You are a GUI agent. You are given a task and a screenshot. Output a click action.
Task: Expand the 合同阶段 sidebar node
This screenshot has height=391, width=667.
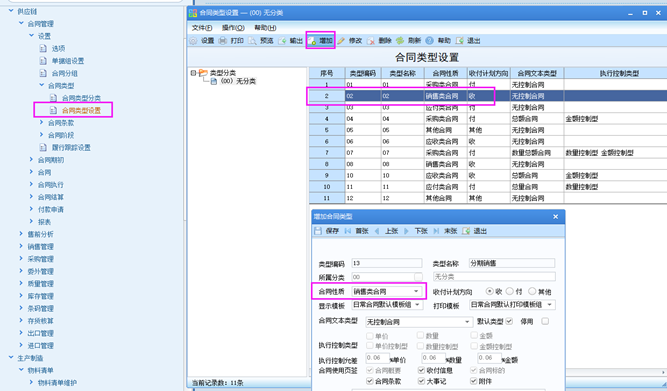coord(42,135)
